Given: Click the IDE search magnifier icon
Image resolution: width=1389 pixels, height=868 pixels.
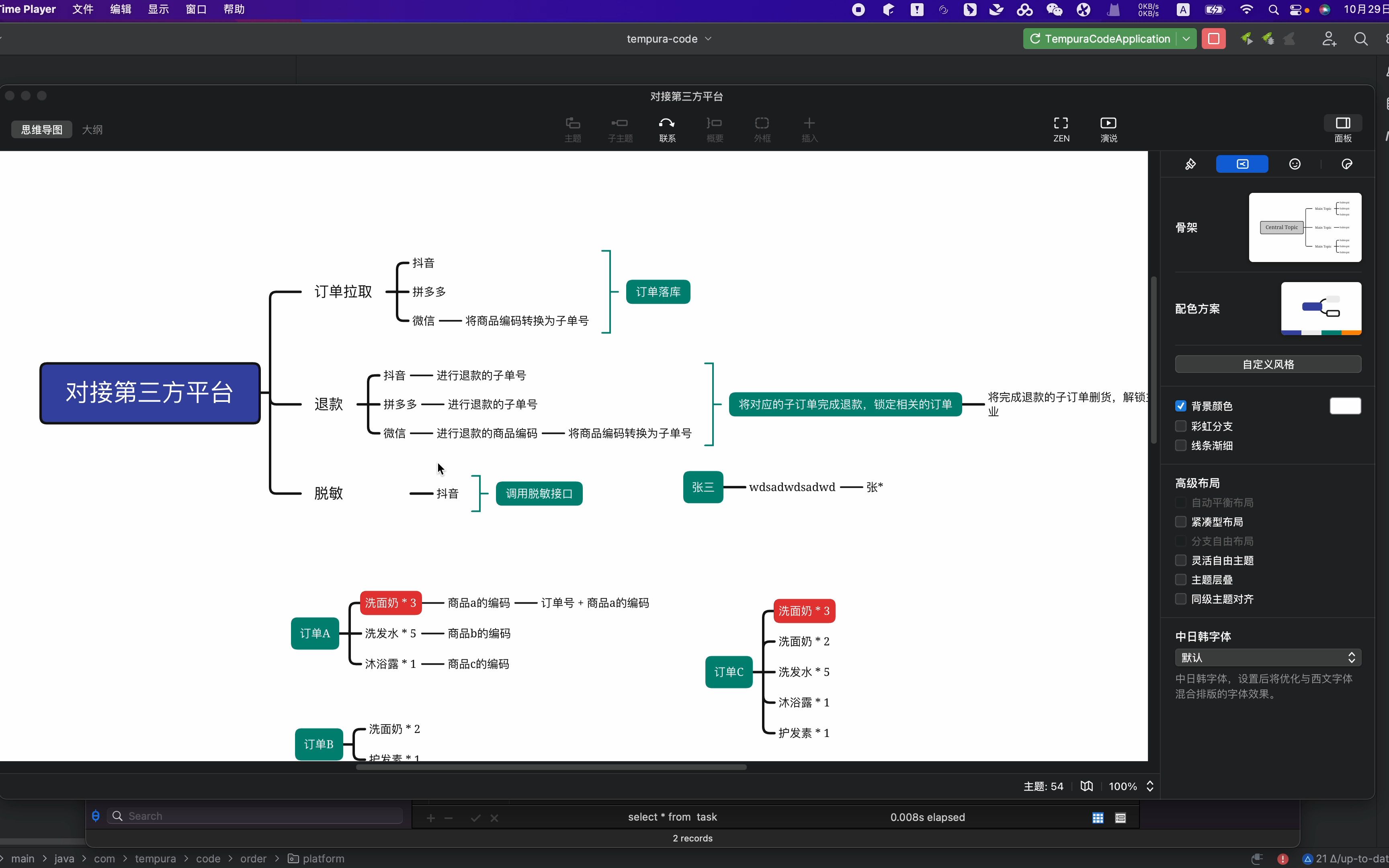Looking at the screenshot, I should pos(1360,39).
